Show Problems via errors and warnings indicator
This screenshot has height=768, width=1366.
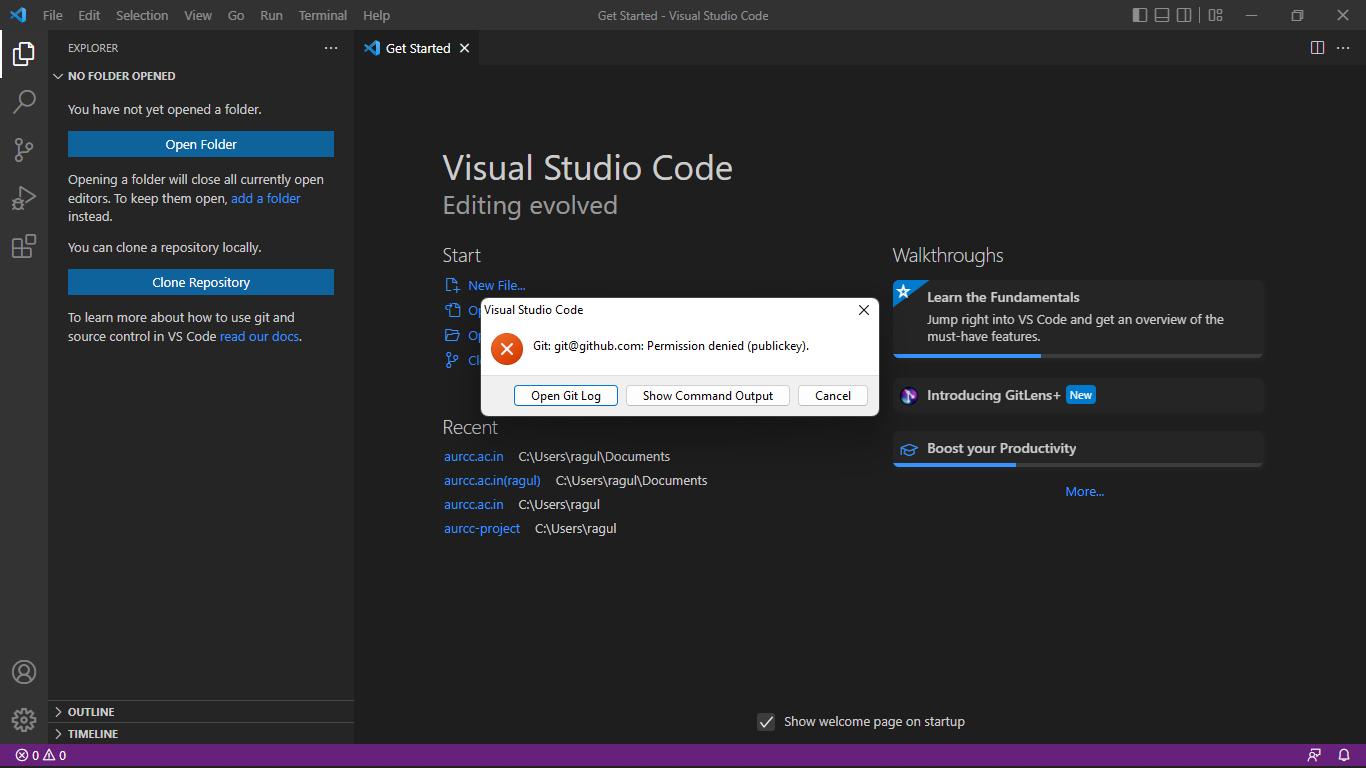pyautogui.click(x=40, y=755)
